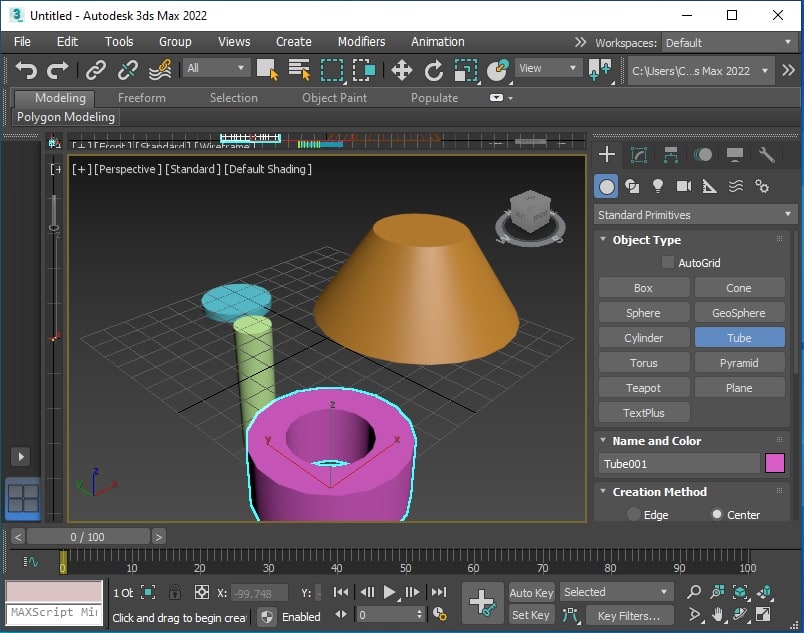Viewport: 804px width, 633px height.
Task: Open the Create command panel plus icon
Action: pos(607,154)
